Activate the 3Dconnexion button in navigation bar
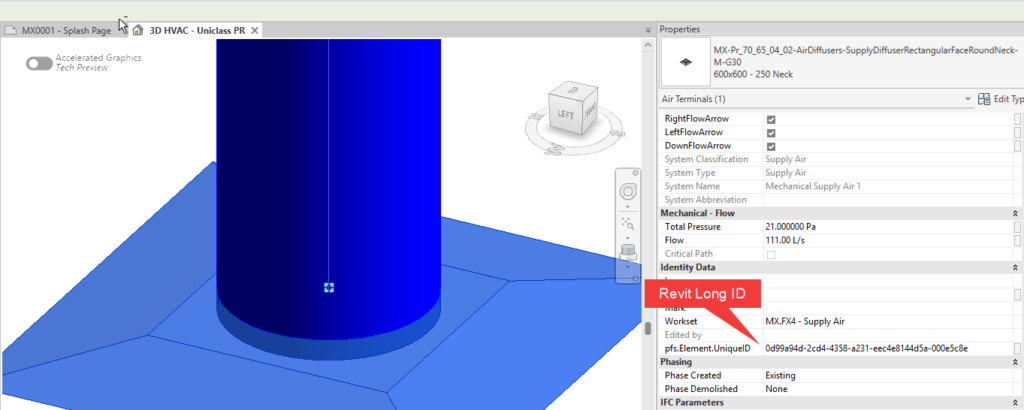This screenshot has width=1024, height=410. coord(628,251)
